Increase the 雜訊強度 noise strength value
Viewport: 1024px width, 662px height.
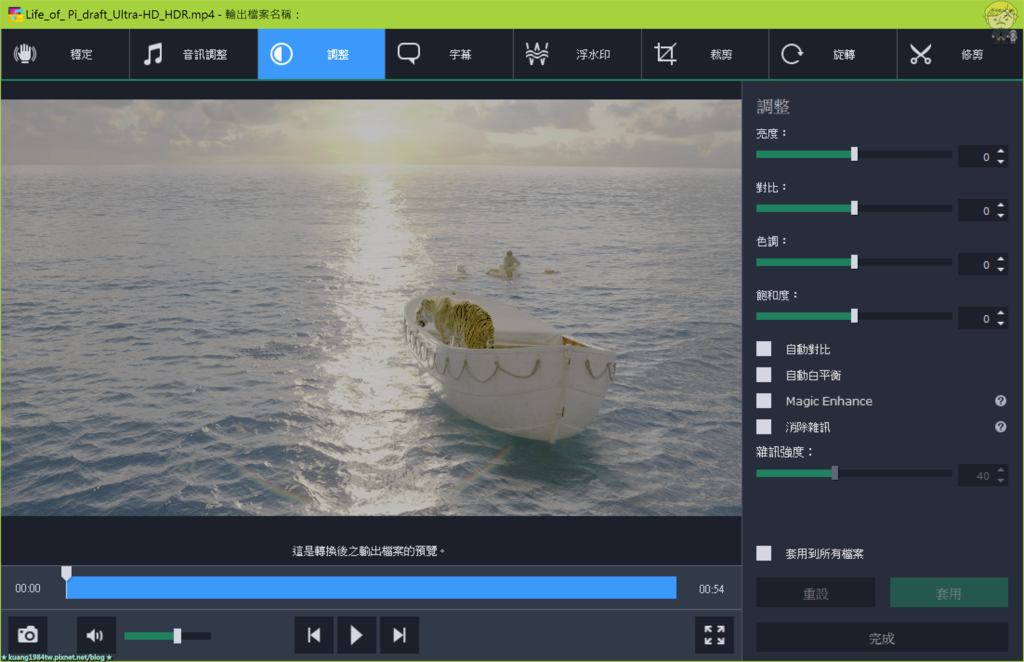pyautogui.click(x=1000, y=470)
